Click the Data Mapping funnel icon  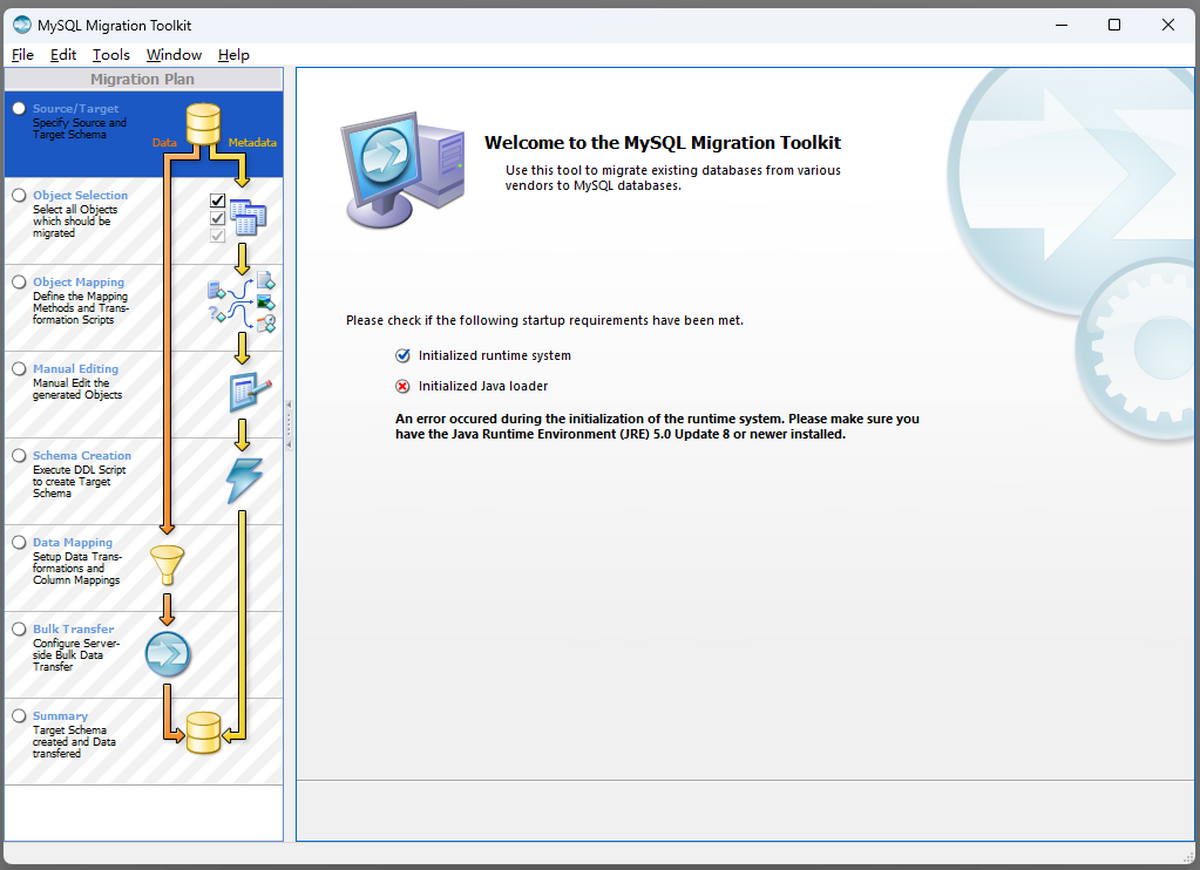[167, 563]
